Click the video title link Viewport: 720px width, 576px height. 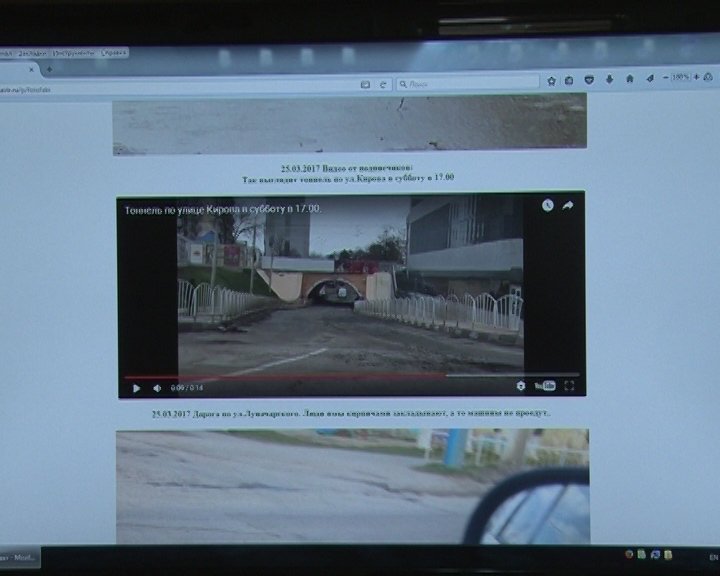coord(223,209)
